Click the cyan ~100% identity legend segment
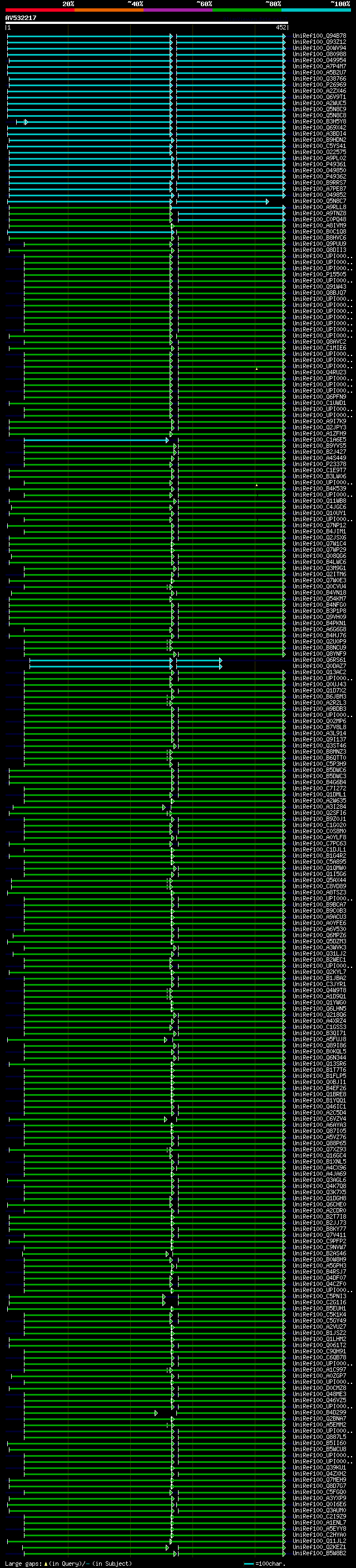This screenshot has width=356, height=1568. [x=316, y=10]
